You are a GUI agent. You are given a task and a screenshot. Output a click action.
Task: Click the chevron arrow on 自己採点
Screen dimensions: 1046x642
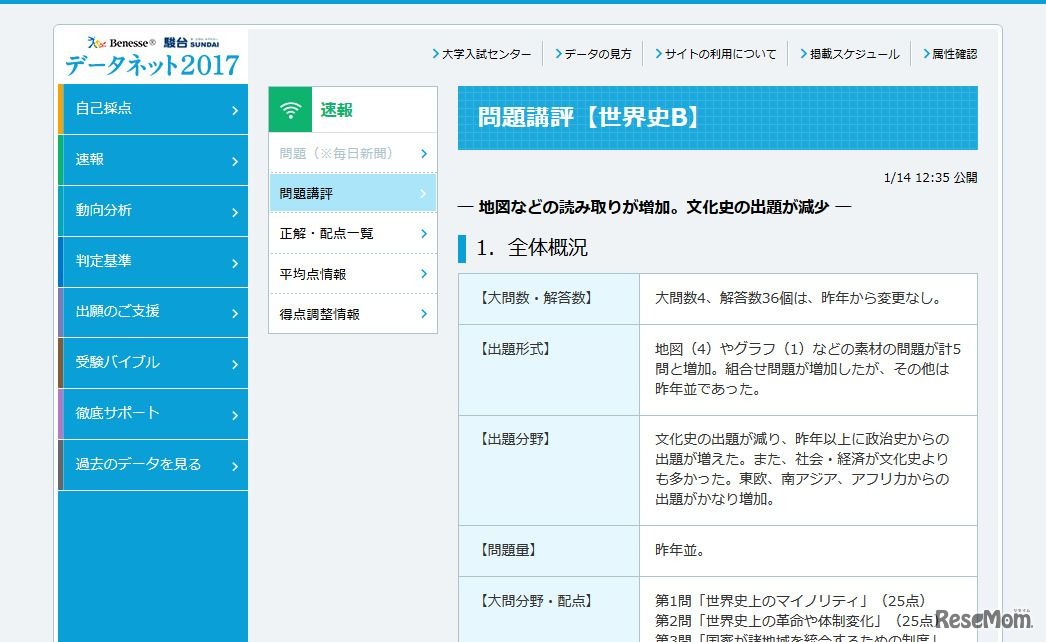pyautogui.click(x=235, y=109)
